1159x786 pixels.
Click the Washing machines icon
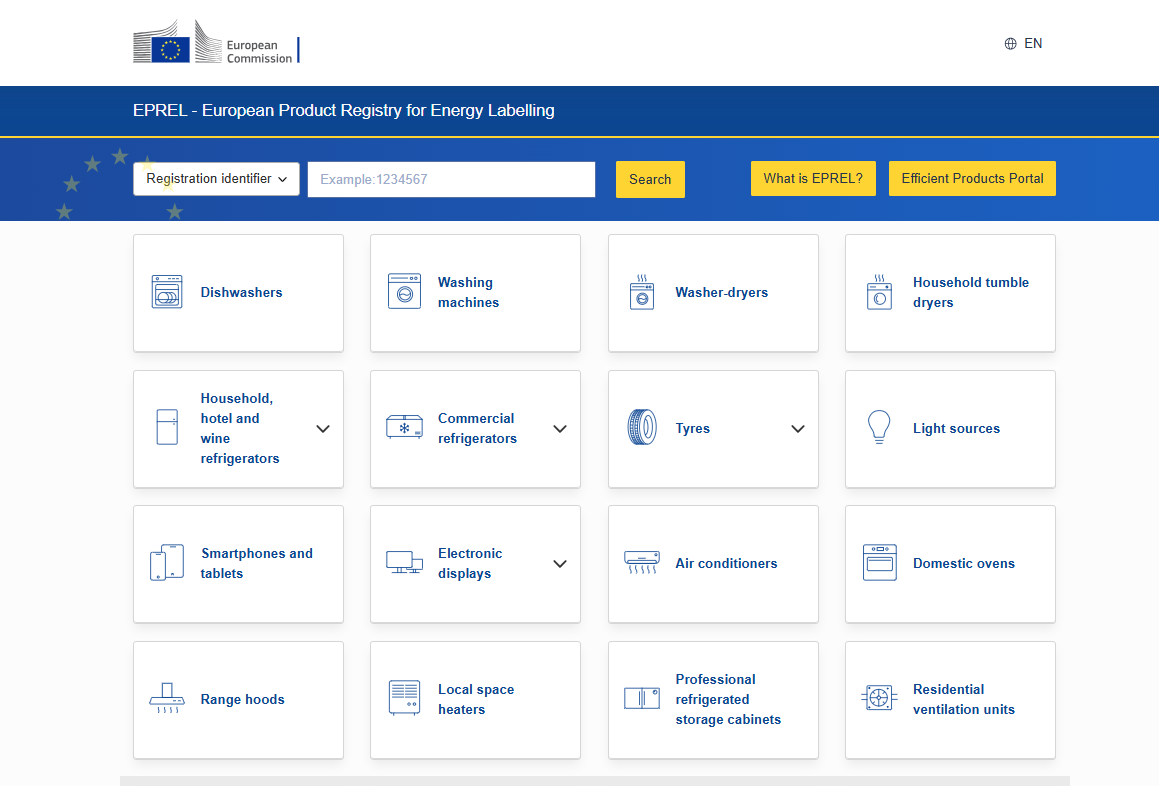pyautogui.click(x=404, y=291)
